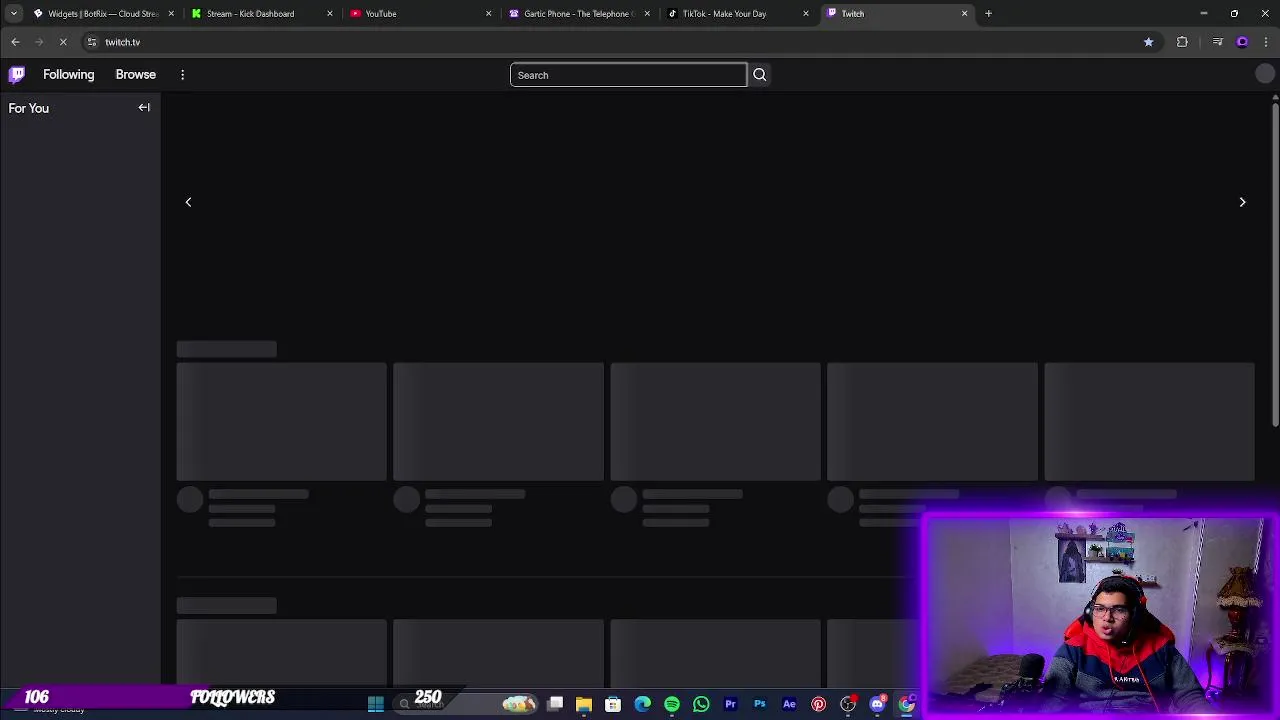Show the next carousel item
This screenshot has height=720, width=1280.
point(1242,202)
